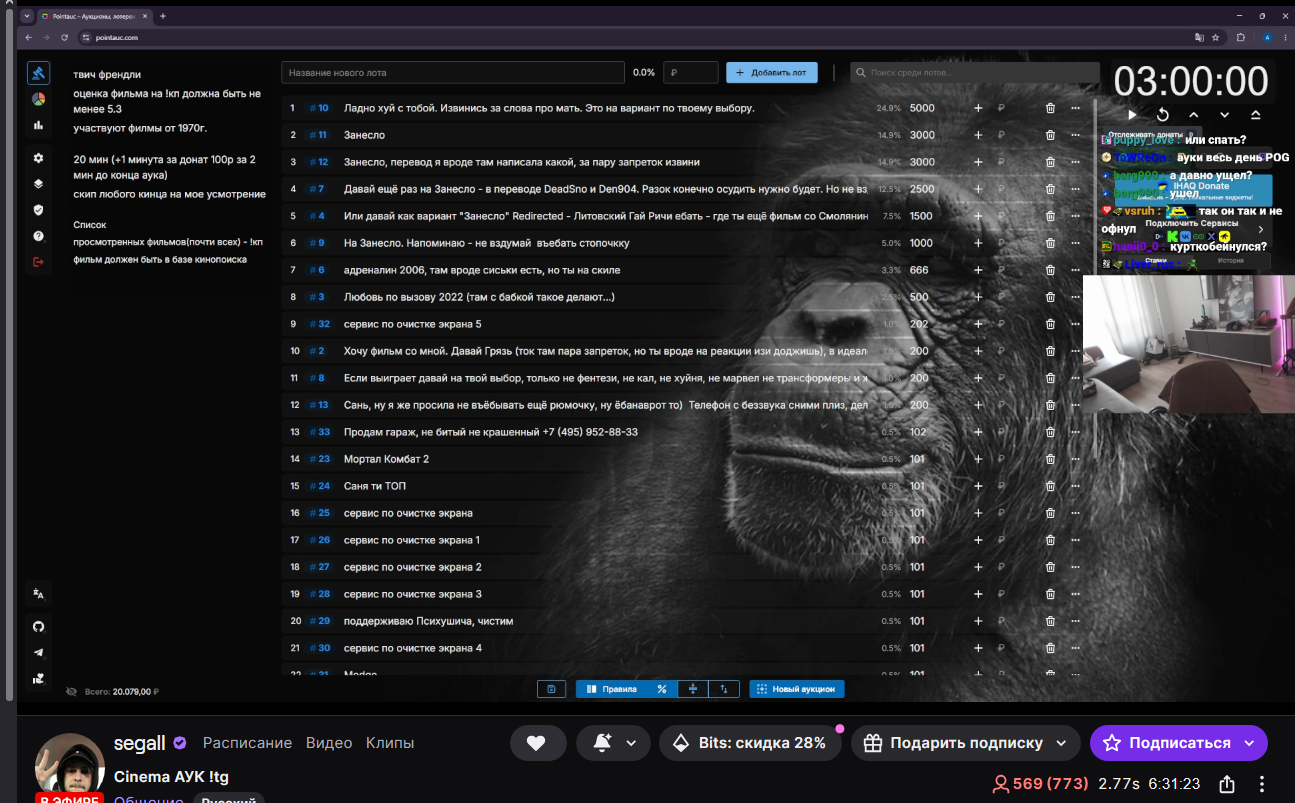Delete the 5000 lot

[1050, 108]
